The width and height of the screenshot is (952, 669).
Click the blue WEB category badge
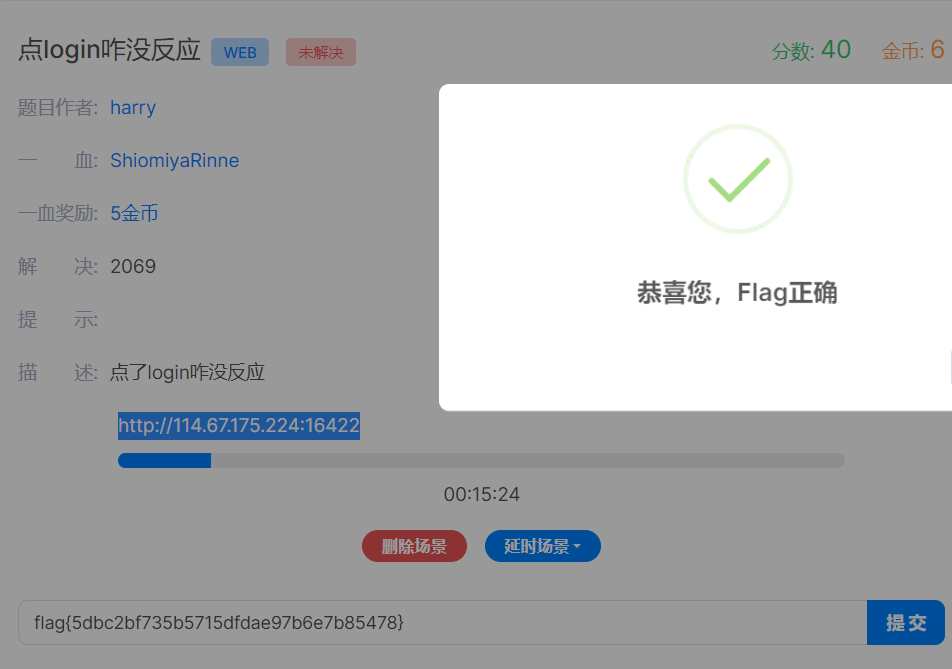[x=240, y=52]
